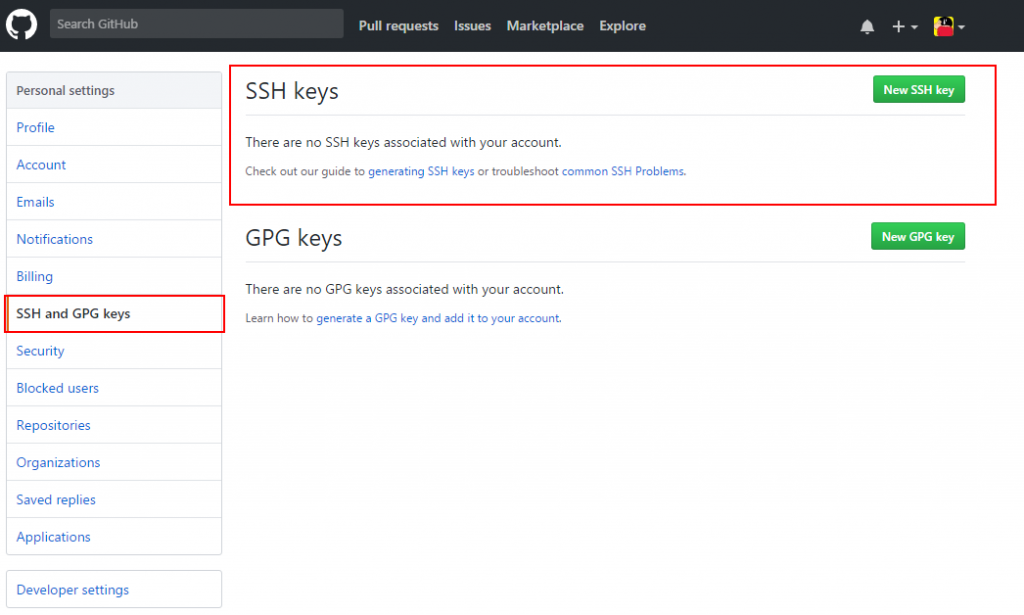The width and height of the screenshot is (1024, 615).
Task: Open Issues from the top navigation
Action: click(472, 26)
